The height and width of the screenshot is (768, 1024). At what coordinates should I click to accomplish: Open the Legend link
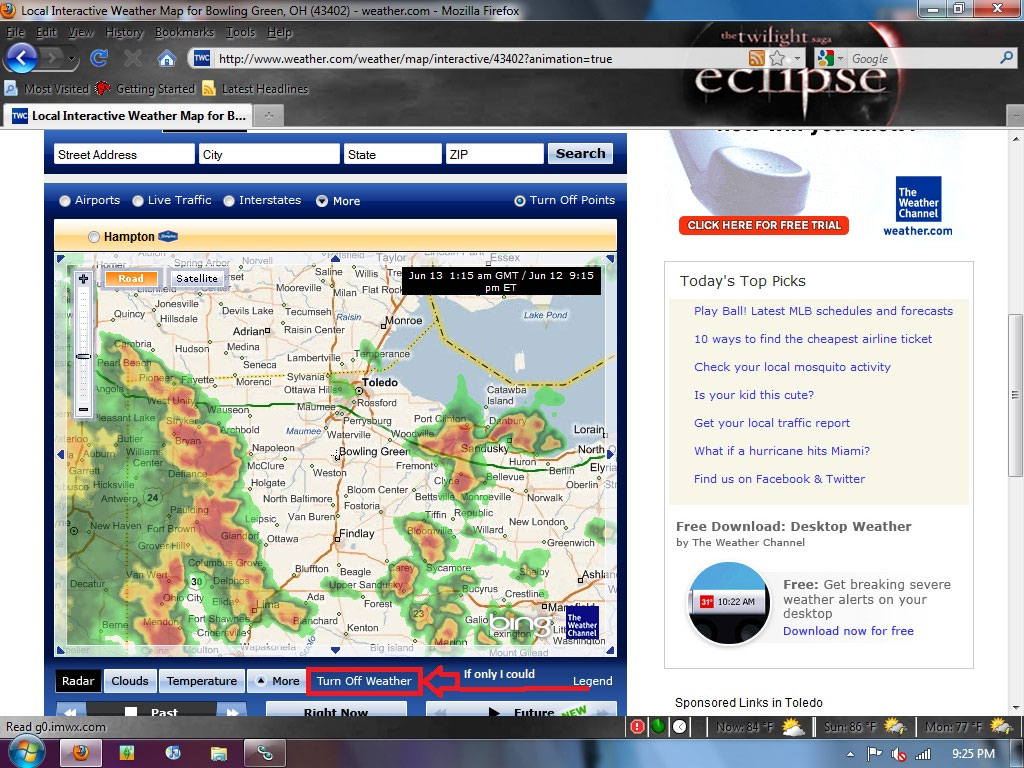click(592, 681)
